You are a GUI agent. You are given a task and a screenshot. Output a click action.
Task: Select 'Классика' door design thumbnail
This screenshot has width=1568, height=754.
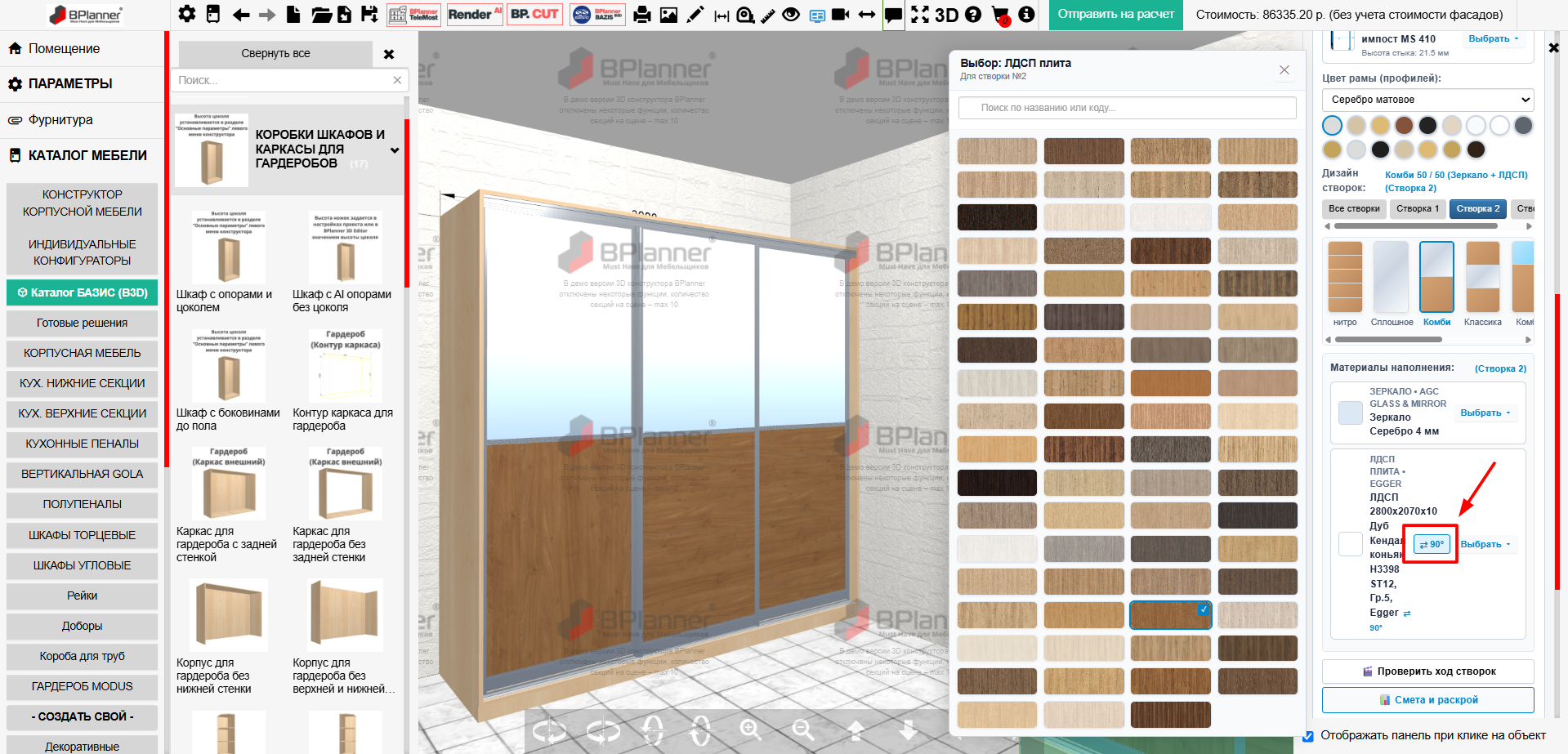tap(1482, 277)
